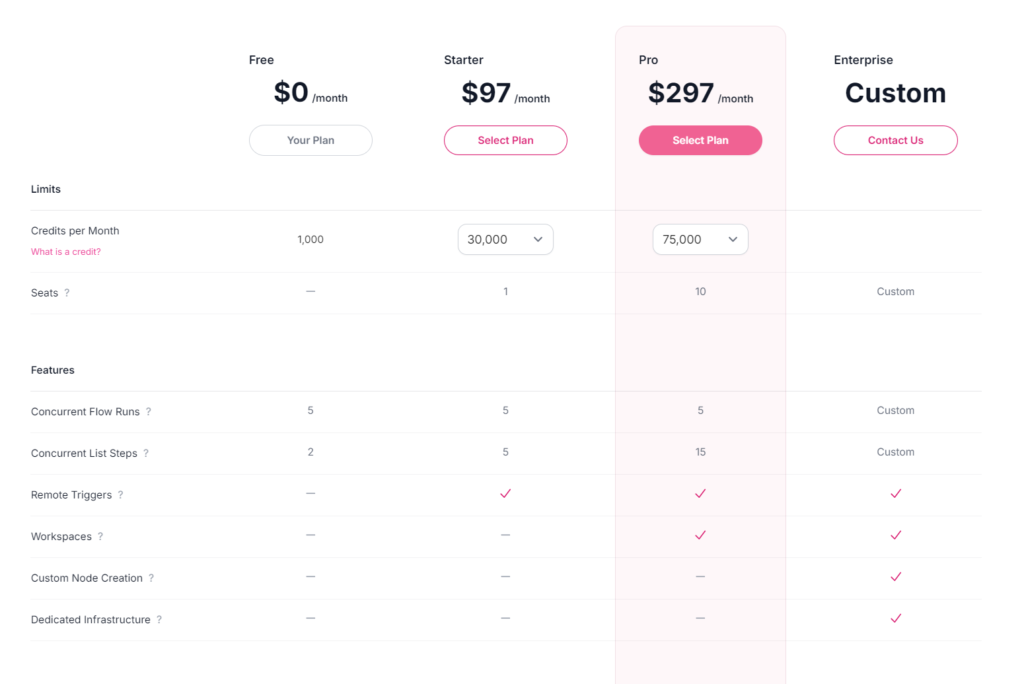The height and width of the screenshot is (684, 1024).
Task: Click the Starter Remote Triggers checkmark
Action: click(505, 493)
